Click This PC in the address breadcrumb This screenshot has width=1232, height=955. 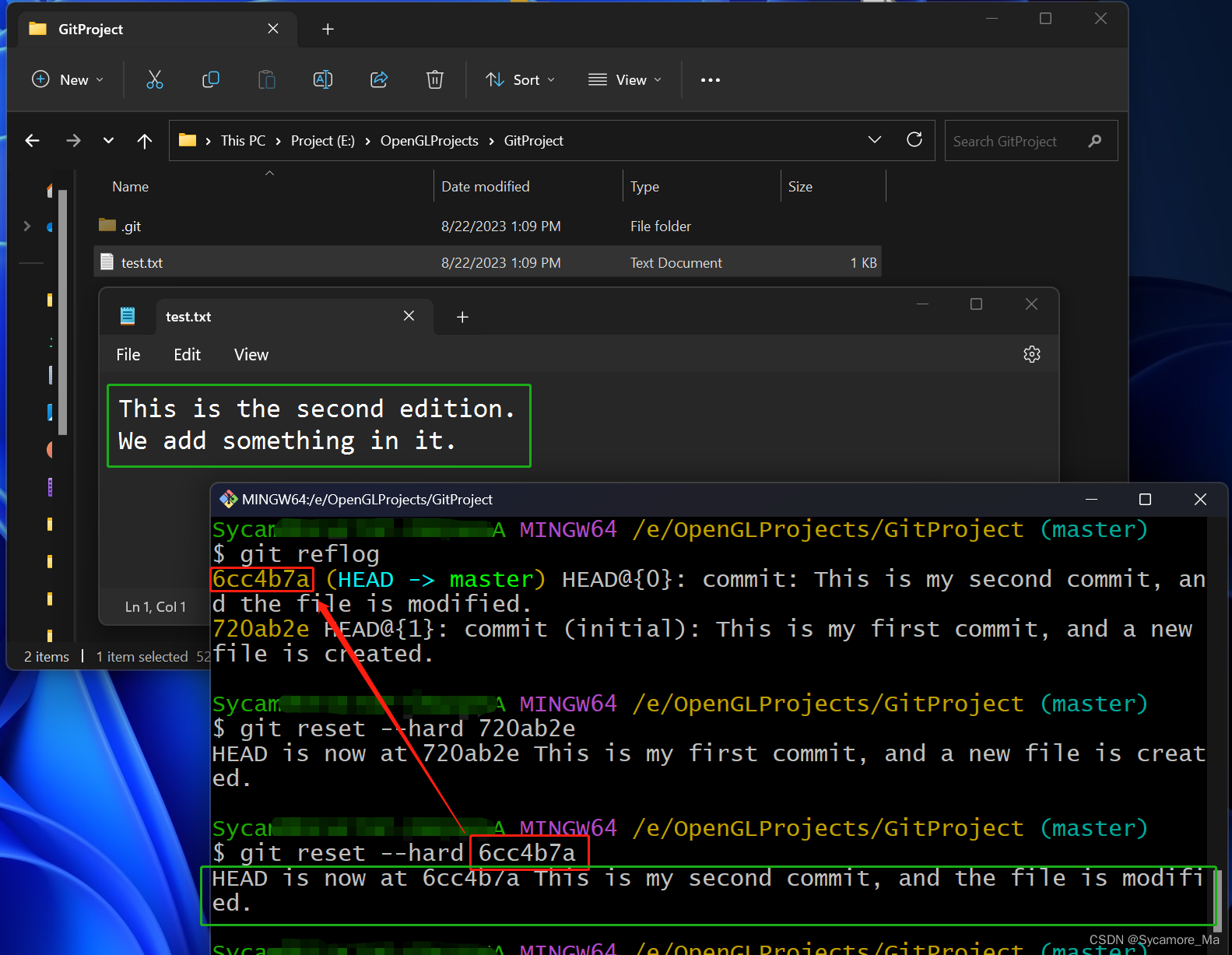click(243, 141)
